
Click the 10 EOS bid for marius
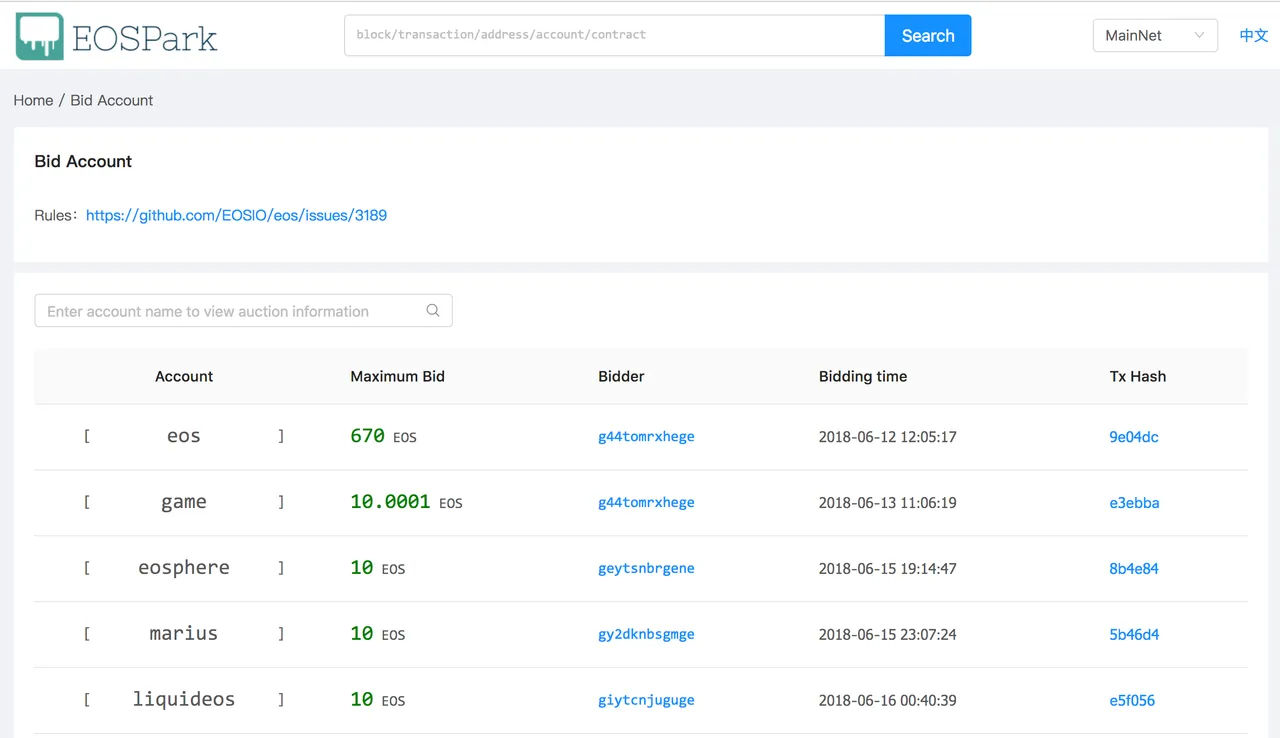377,634
